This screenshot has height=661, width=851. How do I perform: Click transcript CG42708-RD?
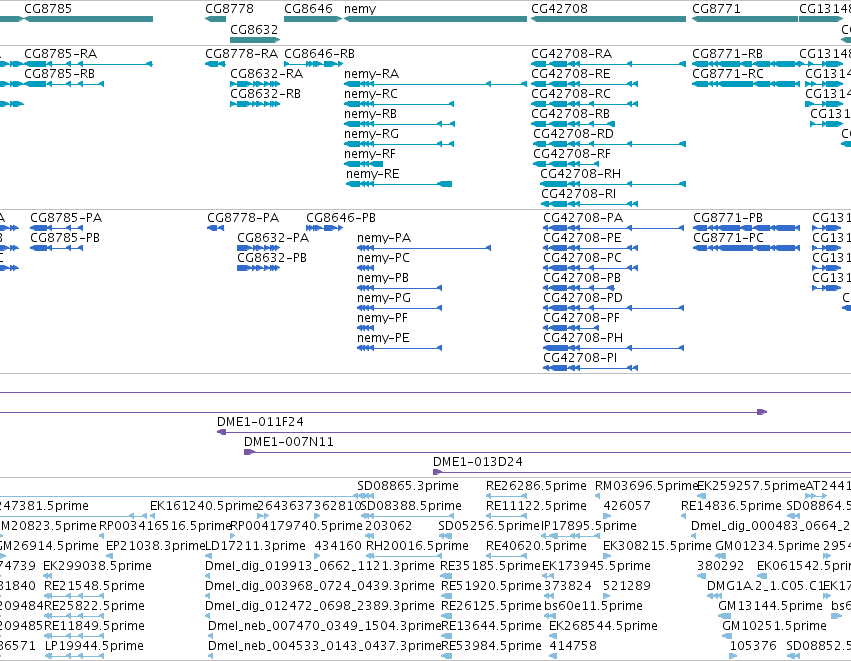coord(609,144)
